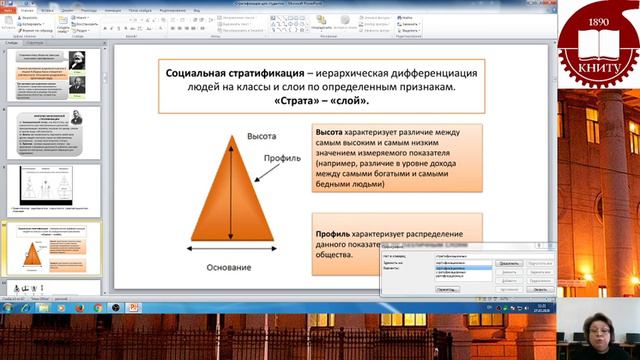Apply bold formatting with the Ж icon
640x360 pixels.
coord(105,29)
